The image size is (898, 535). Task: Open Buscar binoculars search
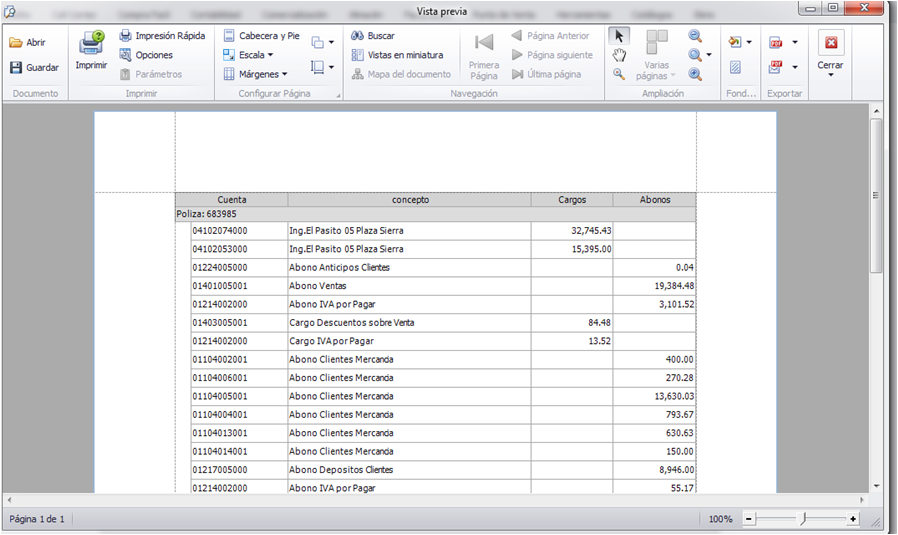tap(373, 36)
